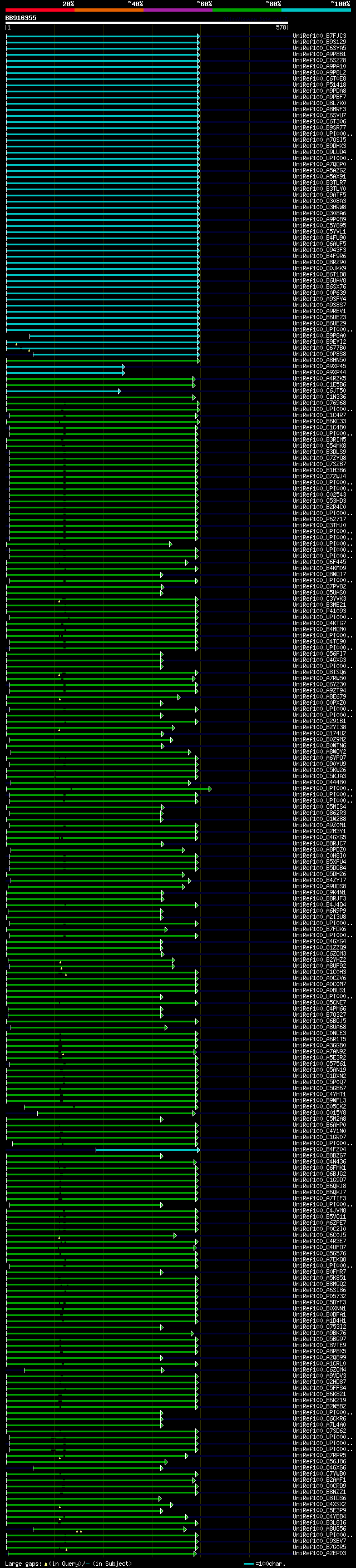Open hit UniRef100_B7FJC3
Viewport: 356px width, 1568px height.
(x=319, y=36)
